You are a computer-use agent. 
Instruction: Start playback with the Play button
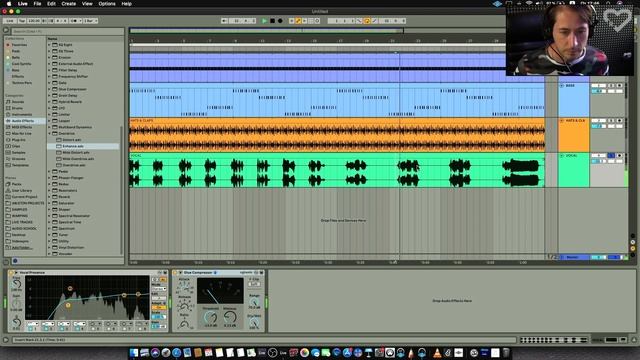point(264,21)
